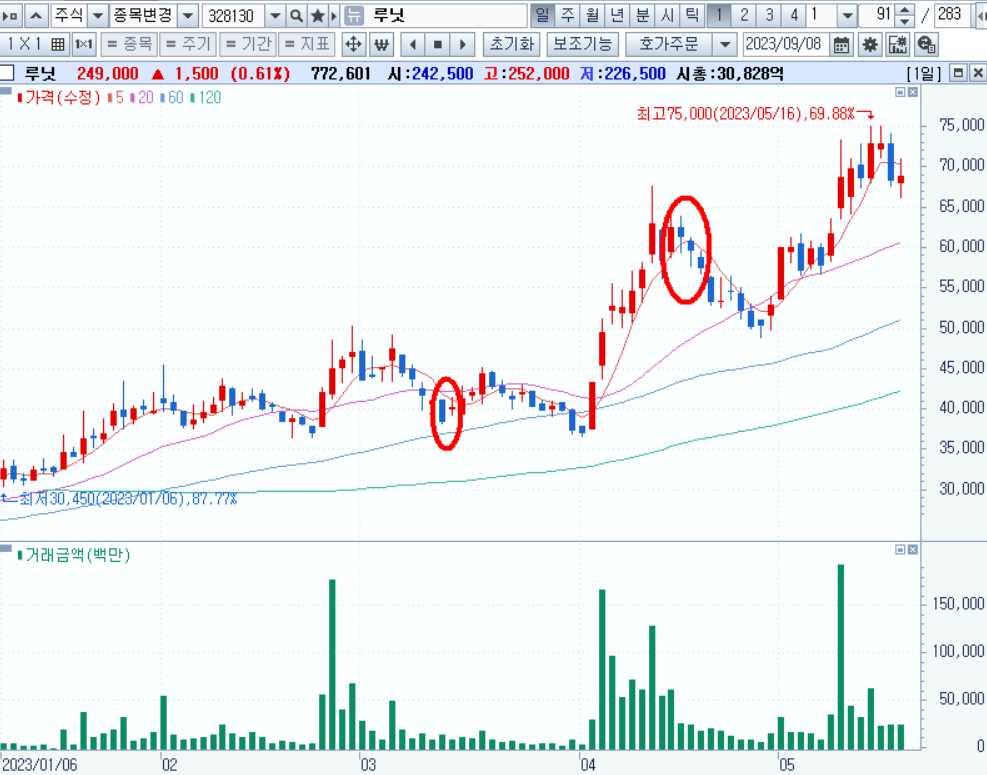The height and width of the screenshot is (775, 987).
Task: Increase the bar count 91 stepper
Action: (x=905, y=10)
